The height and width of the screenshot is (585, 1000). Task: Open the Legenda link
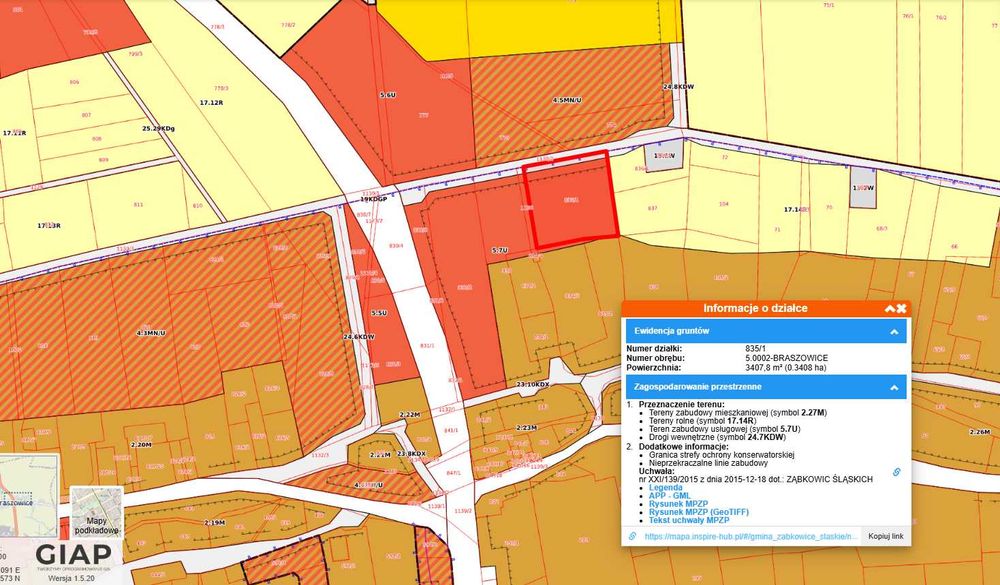665,488
